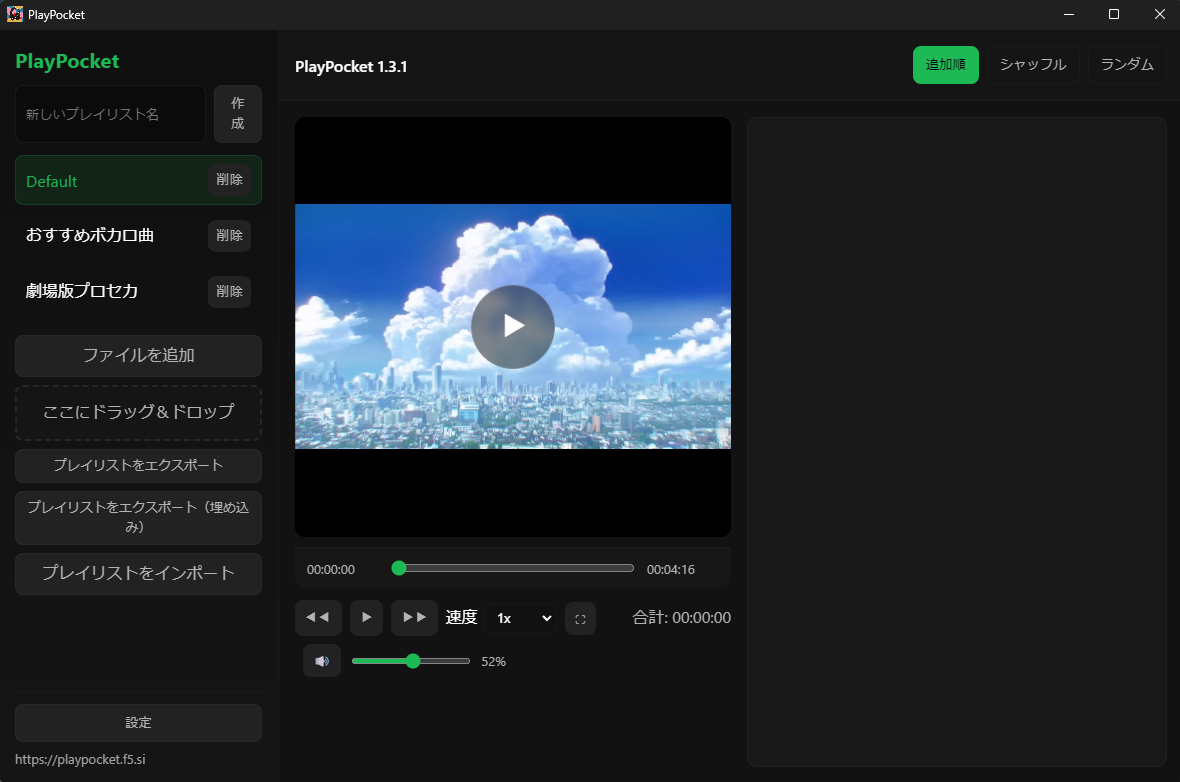Click the PlayPocket green logo text
1180x782 pixels.
click(67, 61)
